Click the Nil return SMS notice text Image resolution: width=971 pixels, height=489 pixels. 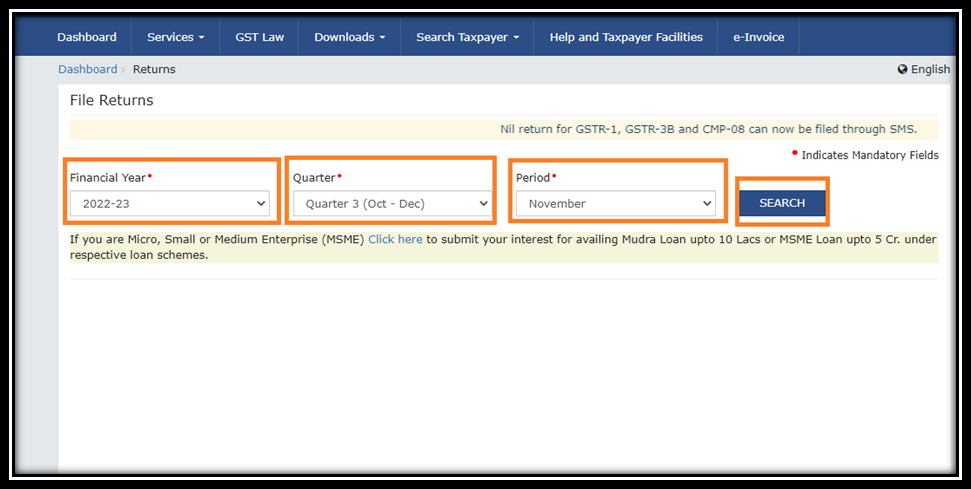[708, 129]
